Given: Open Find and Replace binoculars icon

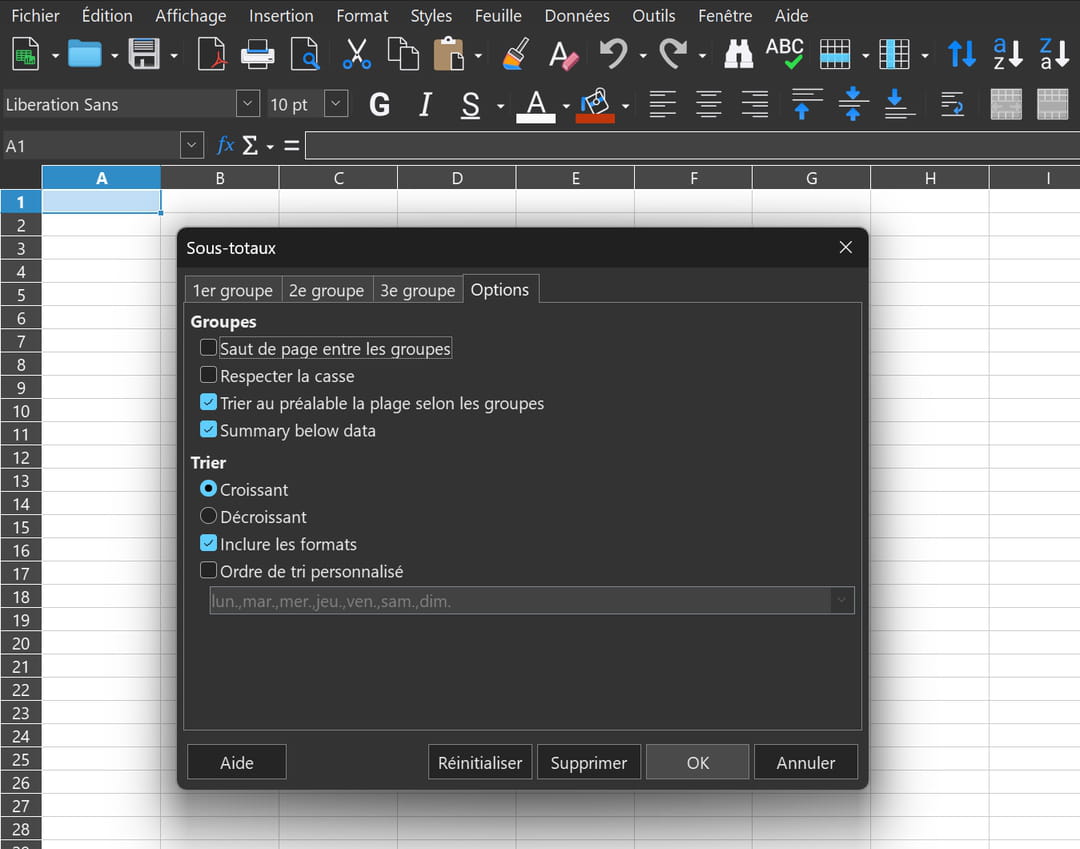Looking at the screenshot, I should pos(738,54).
